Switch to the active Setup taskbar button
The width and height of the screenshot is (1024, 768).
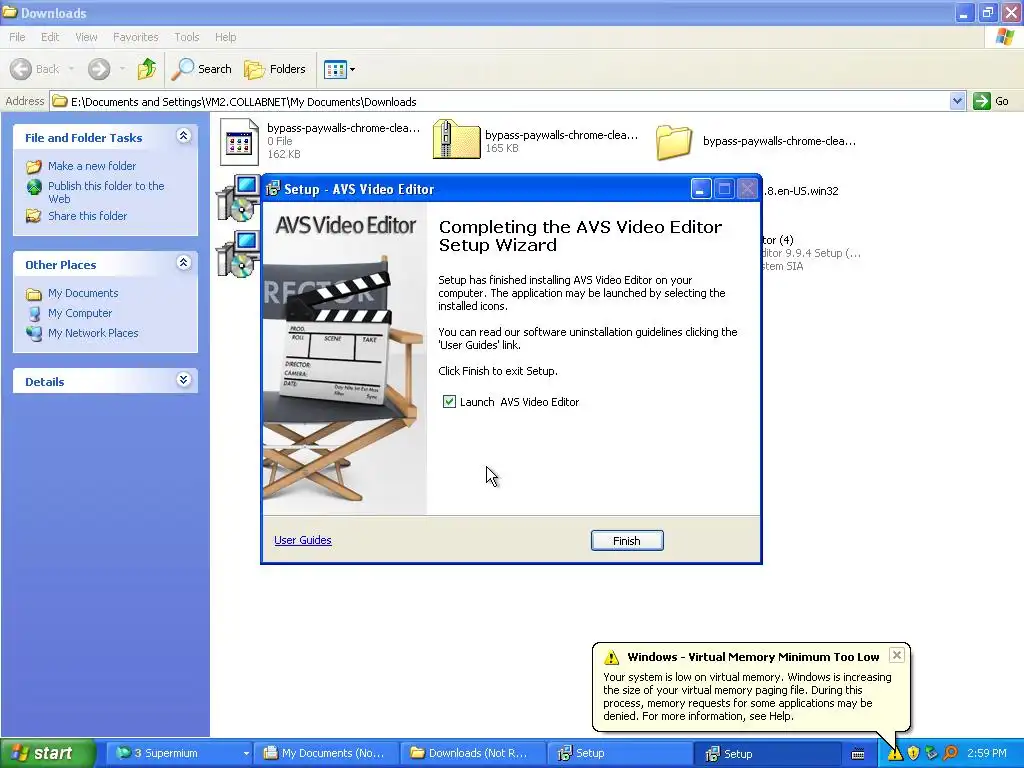point(767,754)
